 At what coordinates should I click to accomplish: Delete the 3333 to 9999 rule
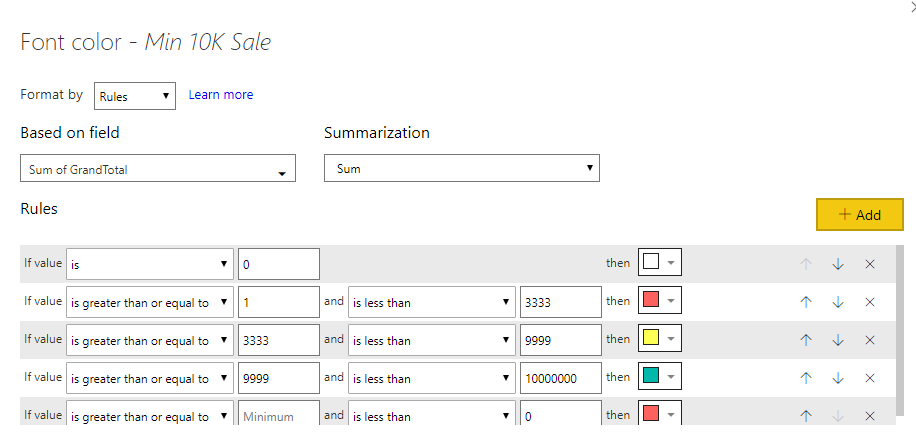tap(870, 340)
